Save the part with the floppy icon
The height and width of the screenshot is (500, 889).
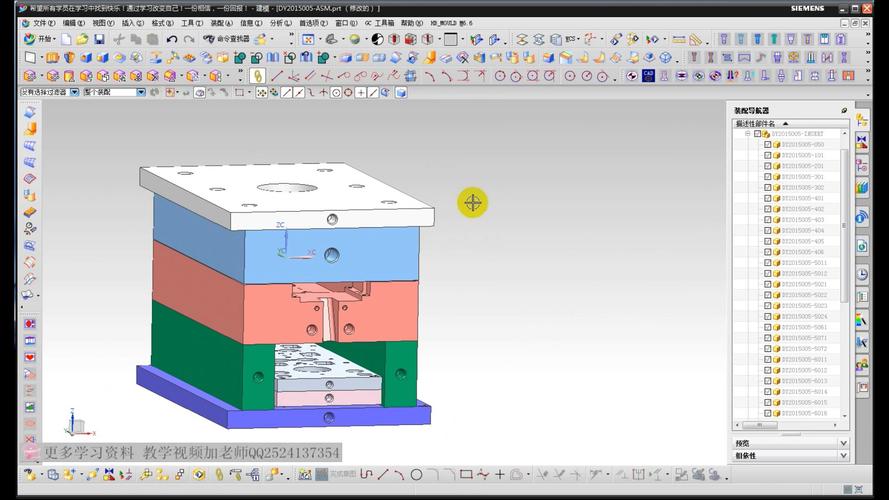(99, 39)
